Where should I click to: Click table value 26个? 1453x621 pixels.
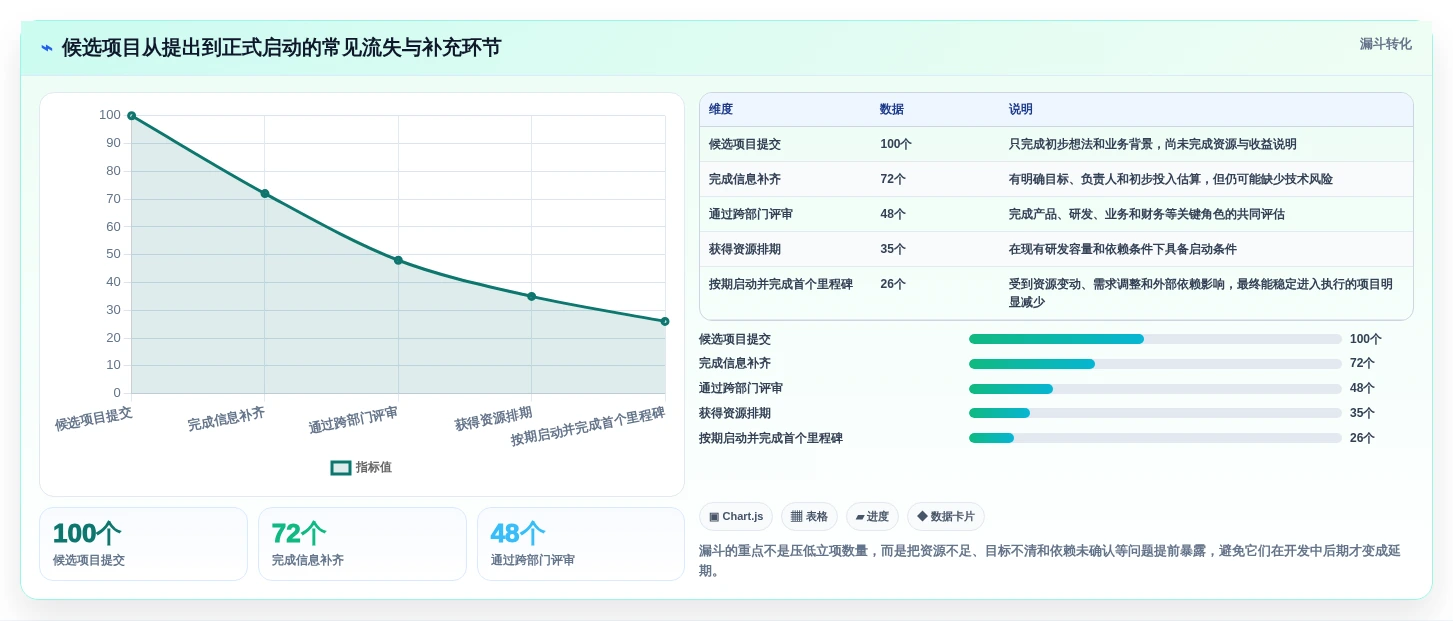893,284
